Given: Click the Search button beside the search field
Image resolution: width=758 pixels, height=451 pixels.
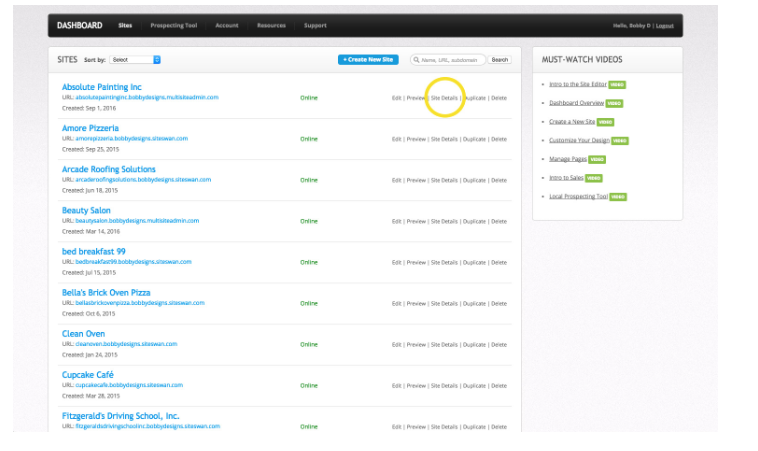Looking at the screenshot, I should coord(499,60).
